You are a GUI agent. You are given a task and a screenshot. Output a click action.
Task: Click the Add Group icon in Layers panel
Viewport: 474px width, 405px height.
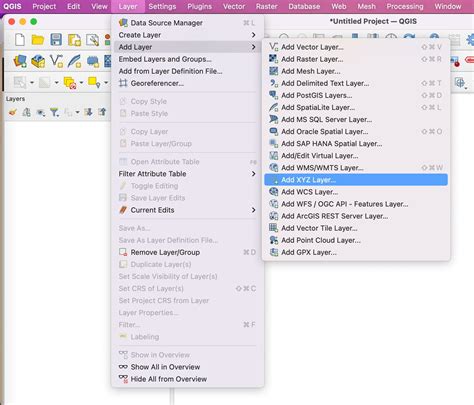(27, 112)
